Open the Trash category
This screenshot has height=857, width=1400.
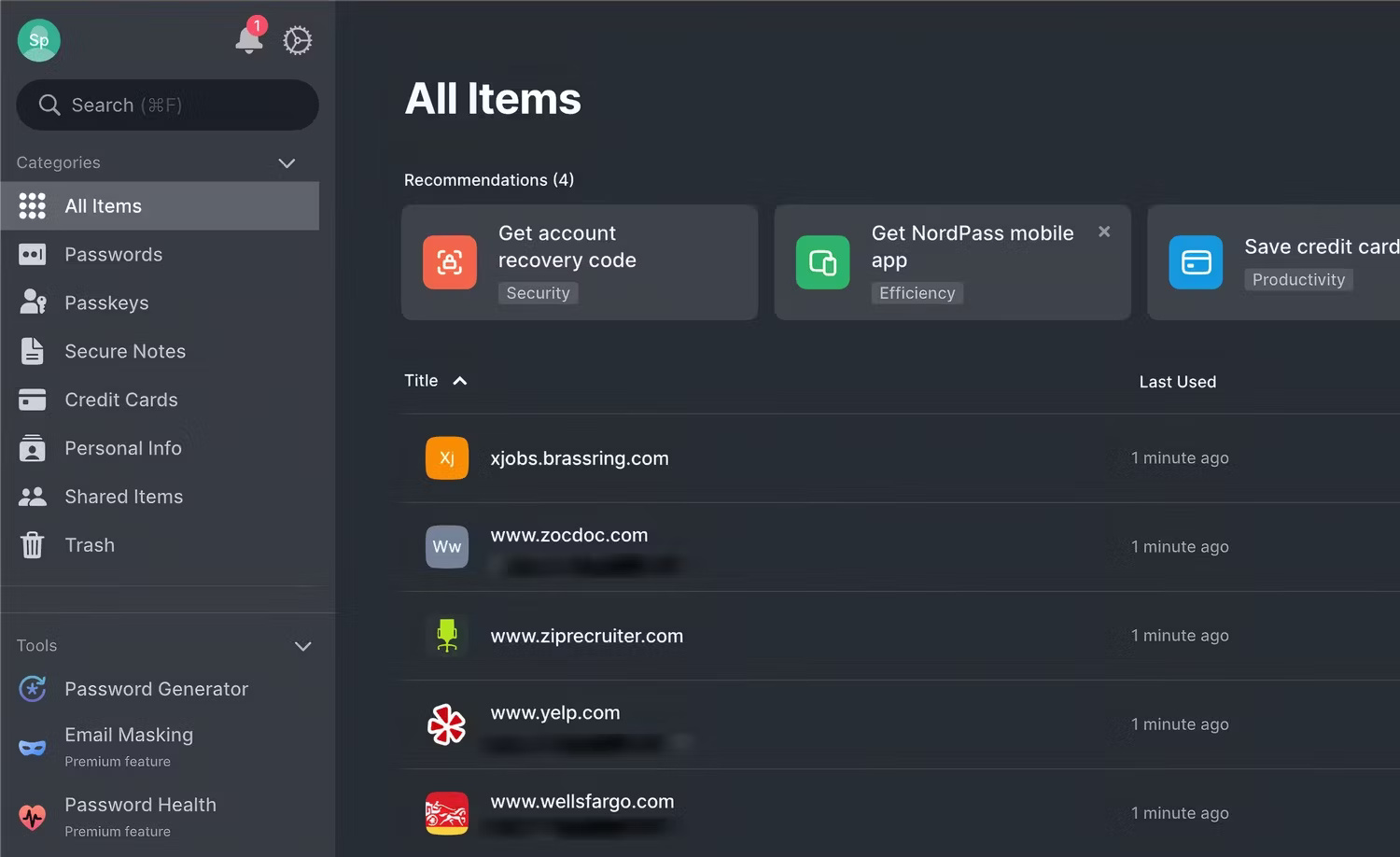point(160,545)
